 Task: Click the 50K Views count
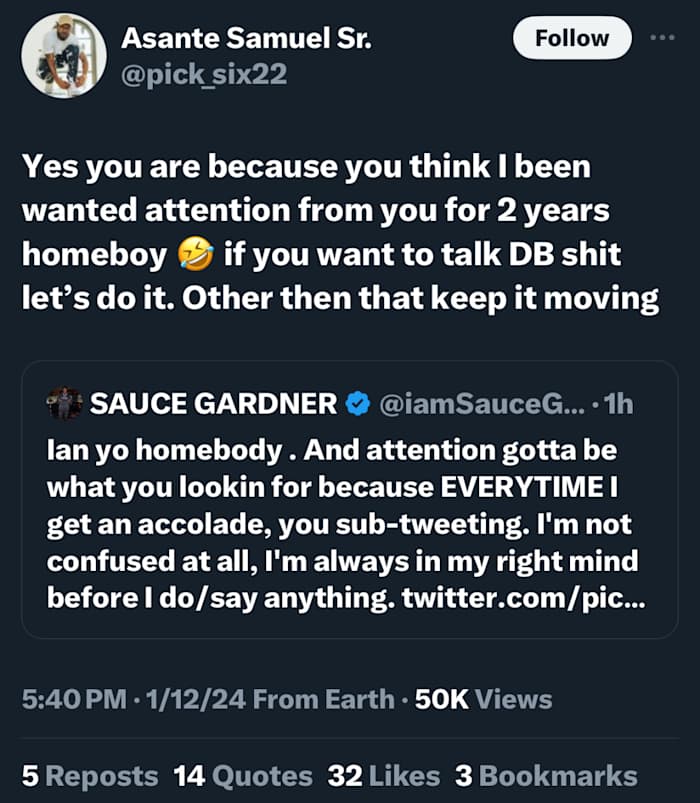pos(483,699)
